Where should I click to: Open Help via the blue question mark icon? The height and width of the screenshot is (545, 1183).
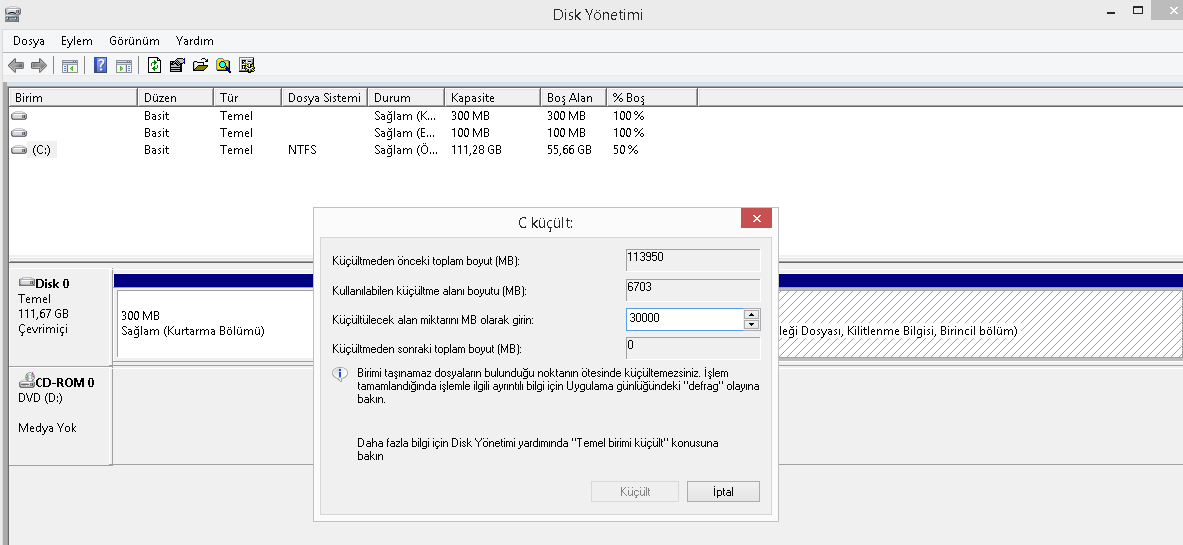tap(101, 65)
